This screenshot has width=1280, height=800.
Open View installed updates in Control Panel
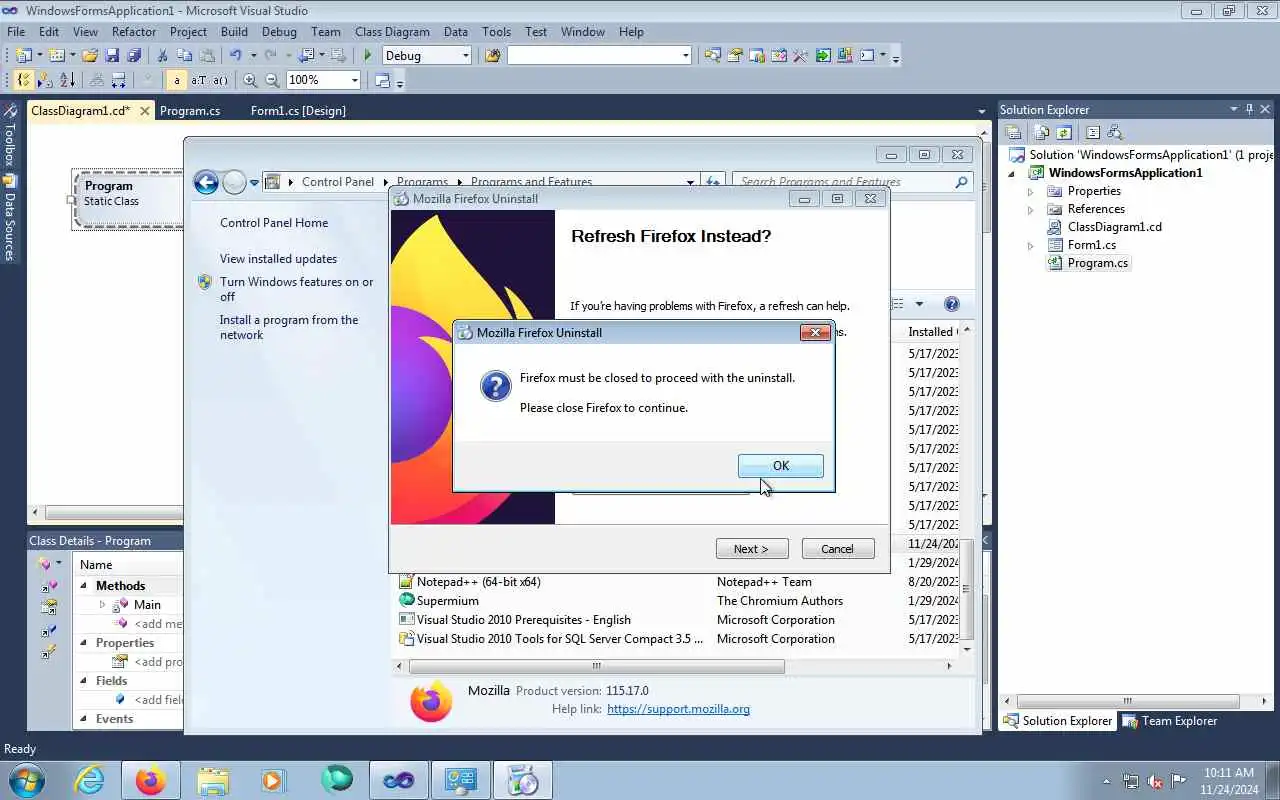click(278, 259)
